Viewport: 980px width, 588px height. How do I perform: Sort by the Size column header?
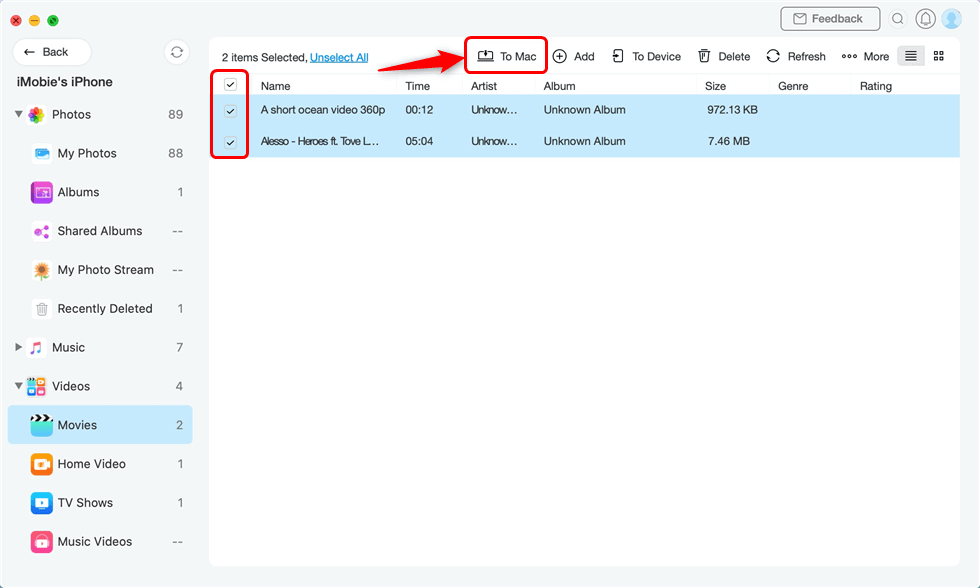click(x=716, y=86)
